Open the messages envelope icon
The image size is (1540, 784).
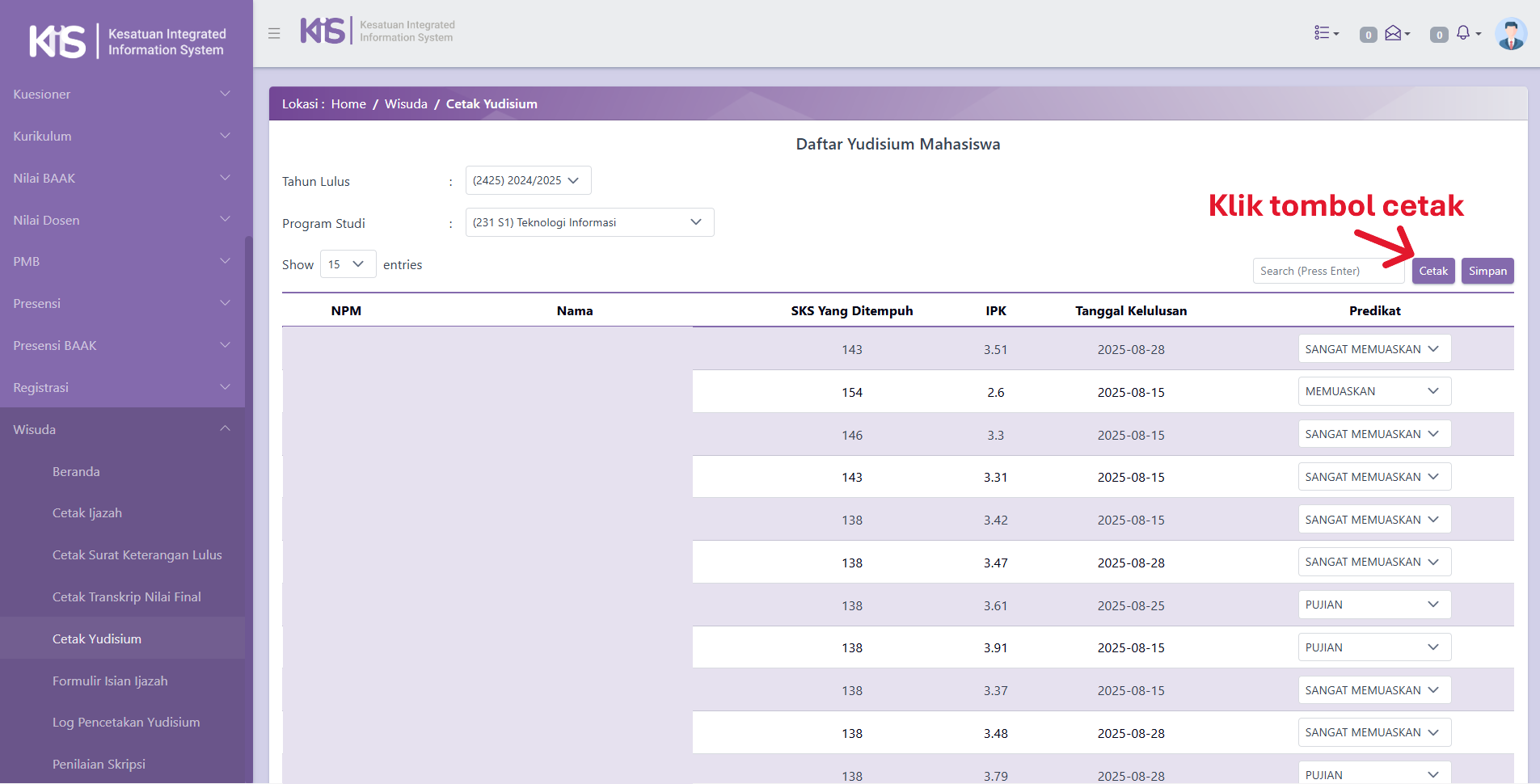click(x=1395, y=33)
